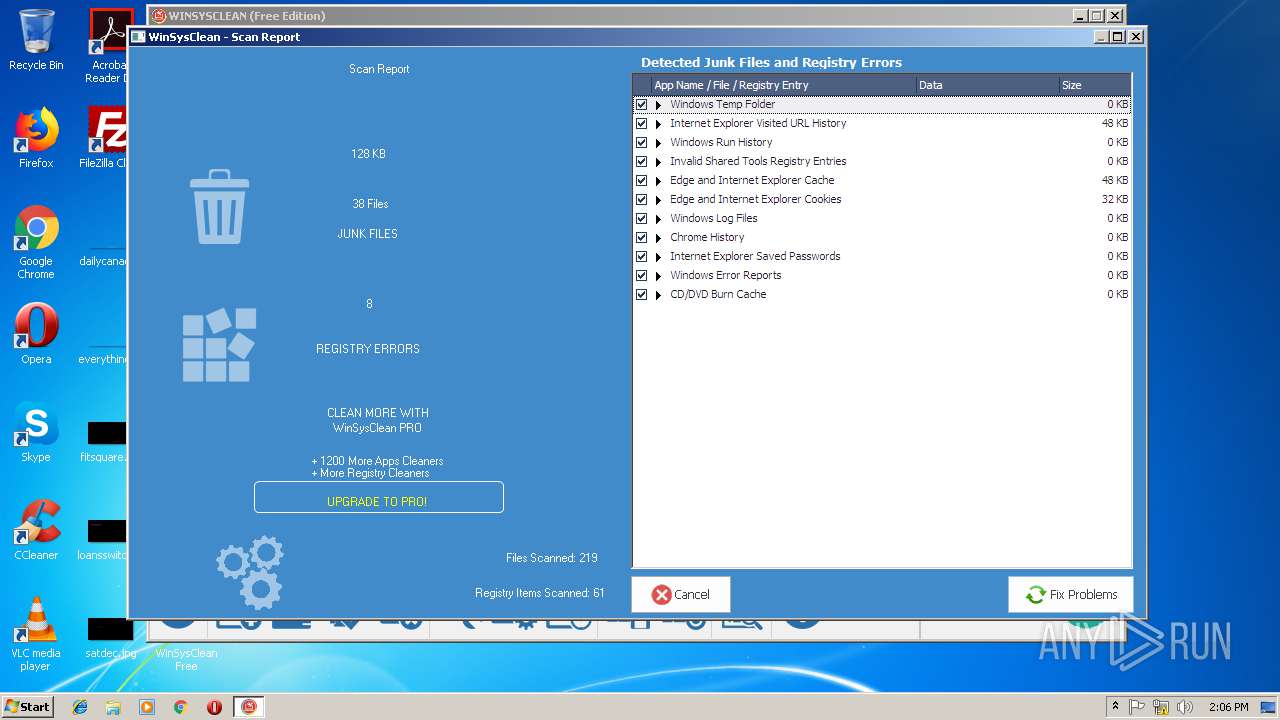Uncheck Internet Explorer Visited URL History
The height and width of the screenshot is (720, 1280).
point(642,123)
